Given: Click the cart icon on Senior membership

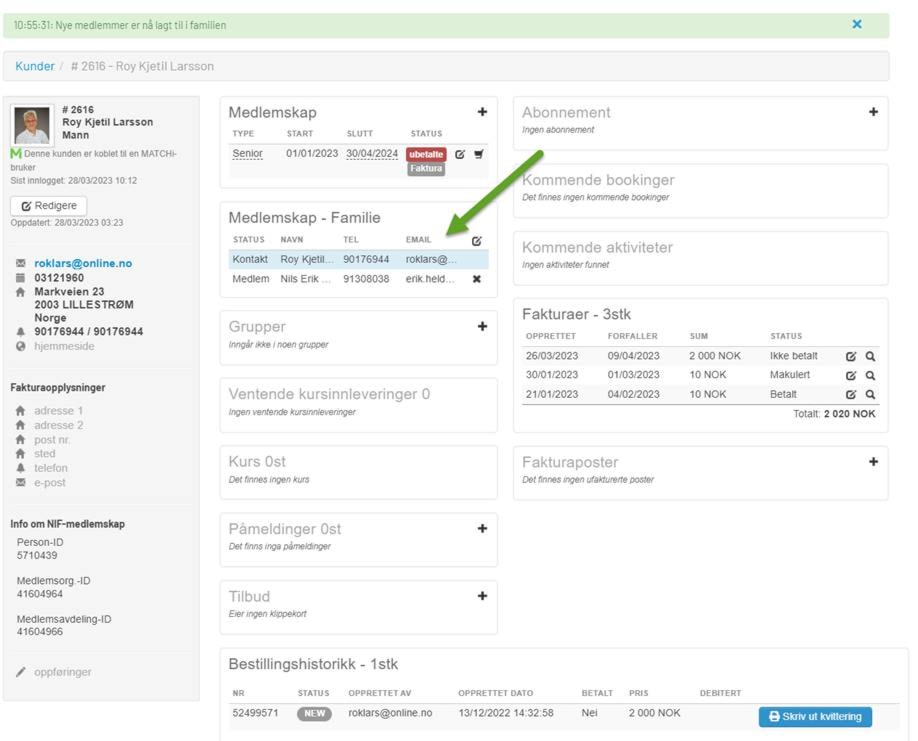Looking at the screenshot, I should tap(478, 154).
